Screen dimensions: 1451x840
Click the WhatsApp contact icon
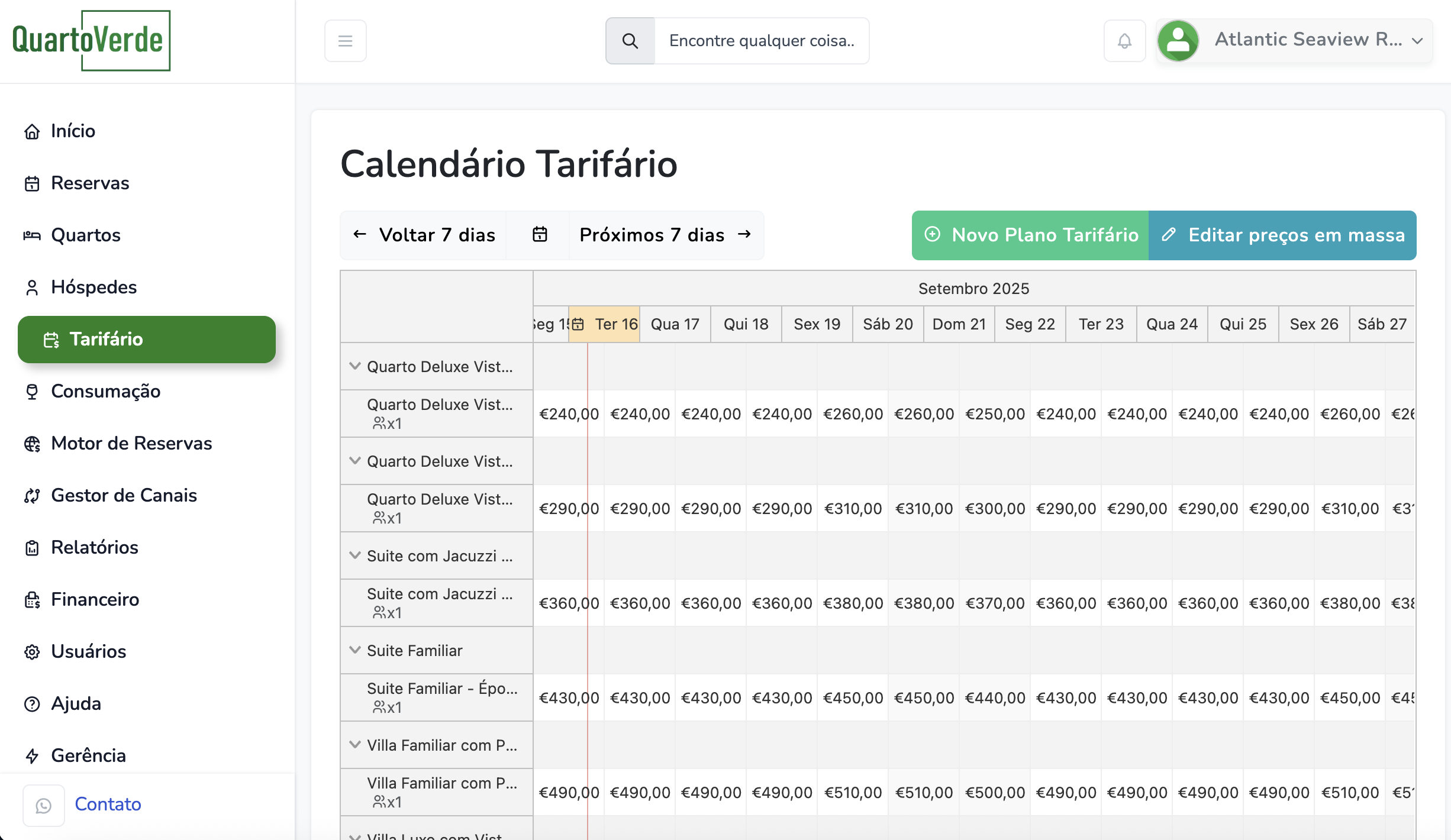(43, 805)
